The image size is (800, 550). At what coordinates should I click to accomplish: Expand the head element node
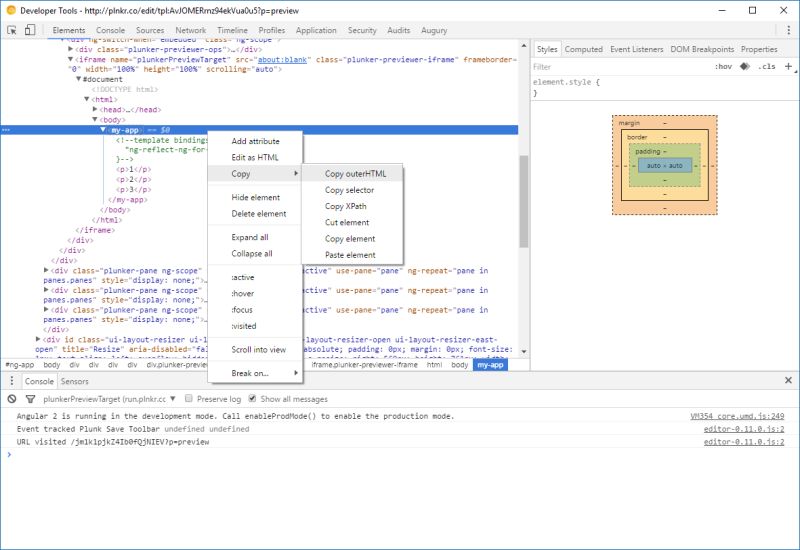click(x=95, y=109)
